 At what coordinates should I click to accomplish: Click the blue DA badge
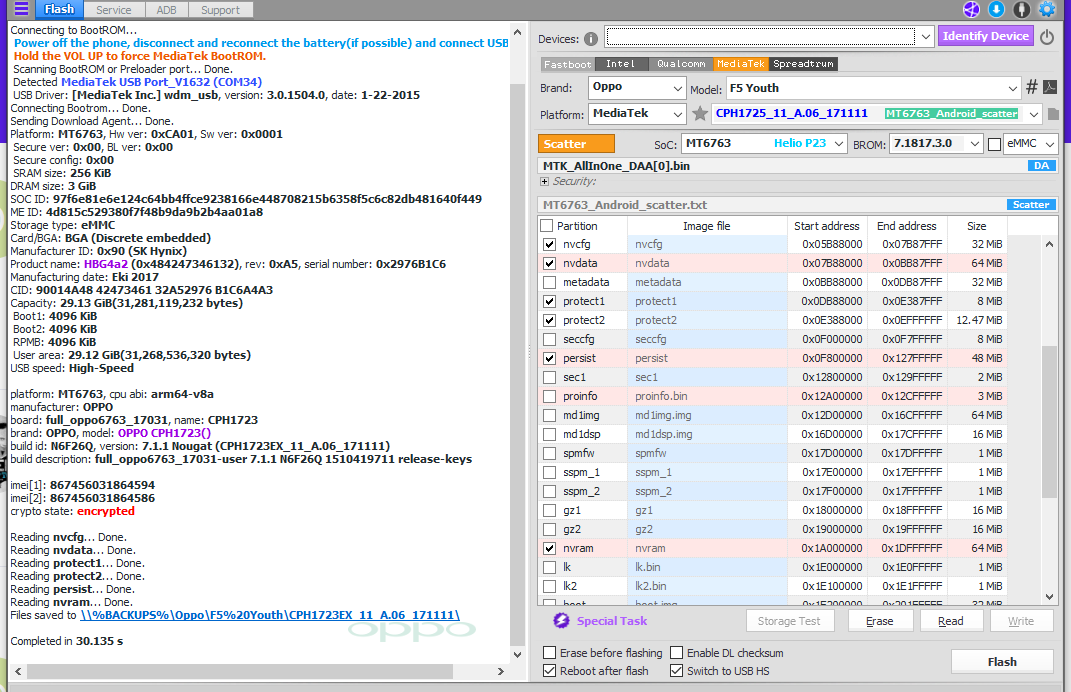tap(1042, 165)
